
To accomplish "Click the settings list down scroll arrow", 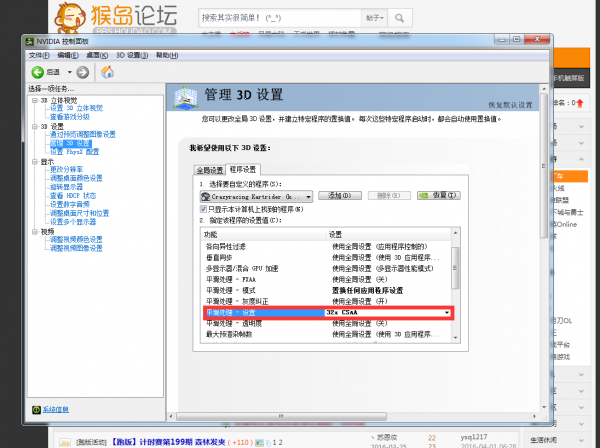I will coord(455,337).
